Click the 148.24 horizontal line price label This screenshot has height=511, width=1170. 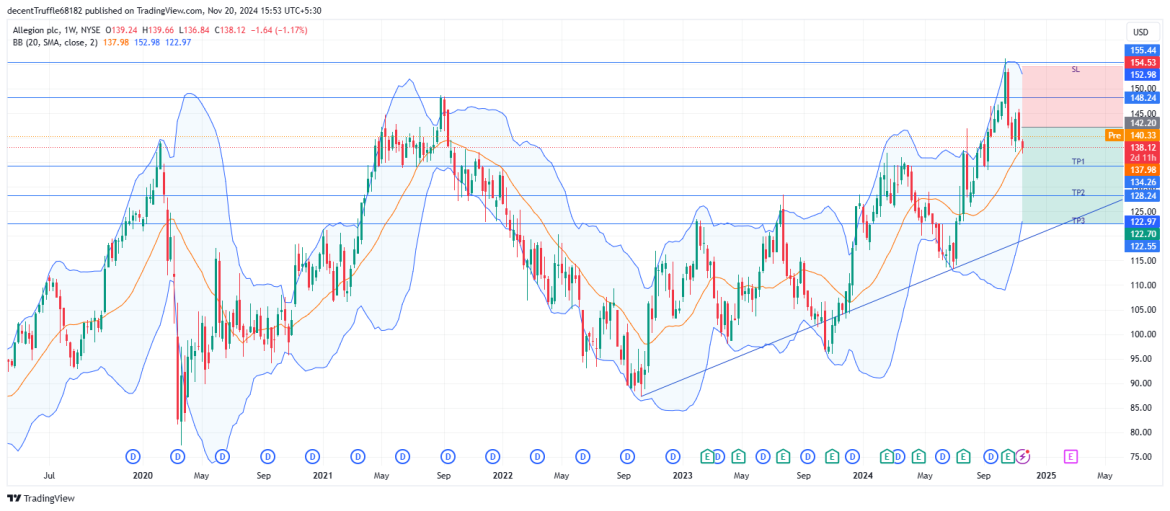[x=1140, y=97]
